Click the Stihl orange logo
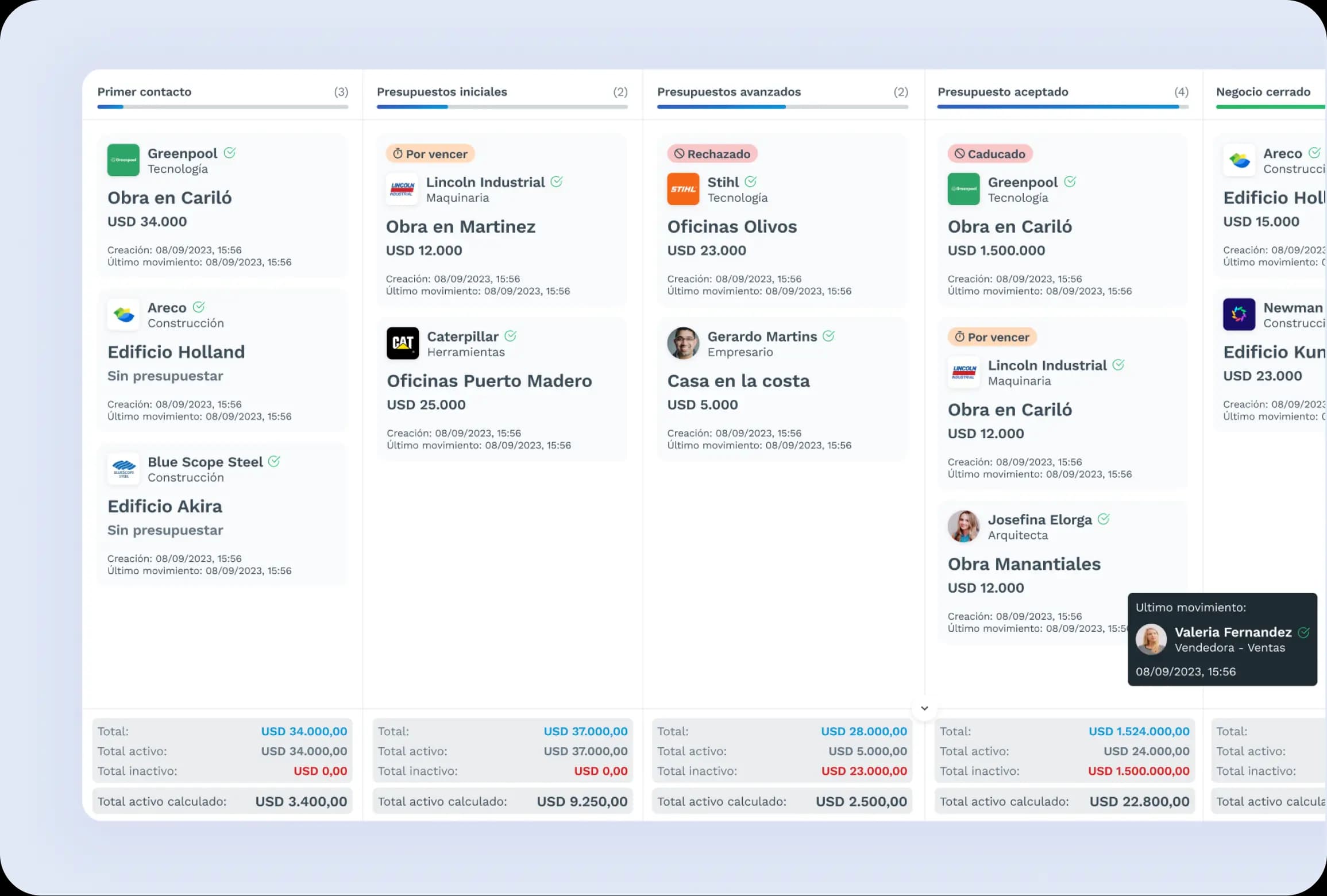 tap(683, 189)
